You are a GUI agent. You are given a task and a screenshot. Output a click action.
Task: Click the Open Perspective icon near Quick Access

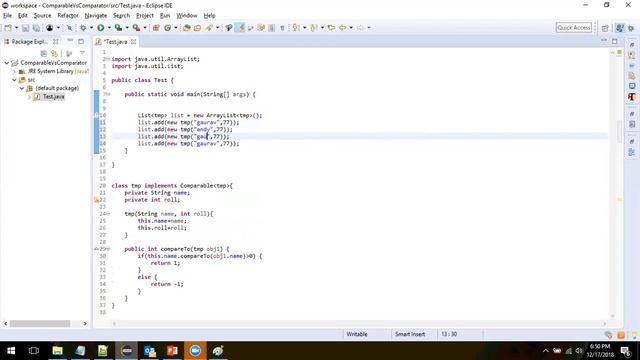coord(605,28)
